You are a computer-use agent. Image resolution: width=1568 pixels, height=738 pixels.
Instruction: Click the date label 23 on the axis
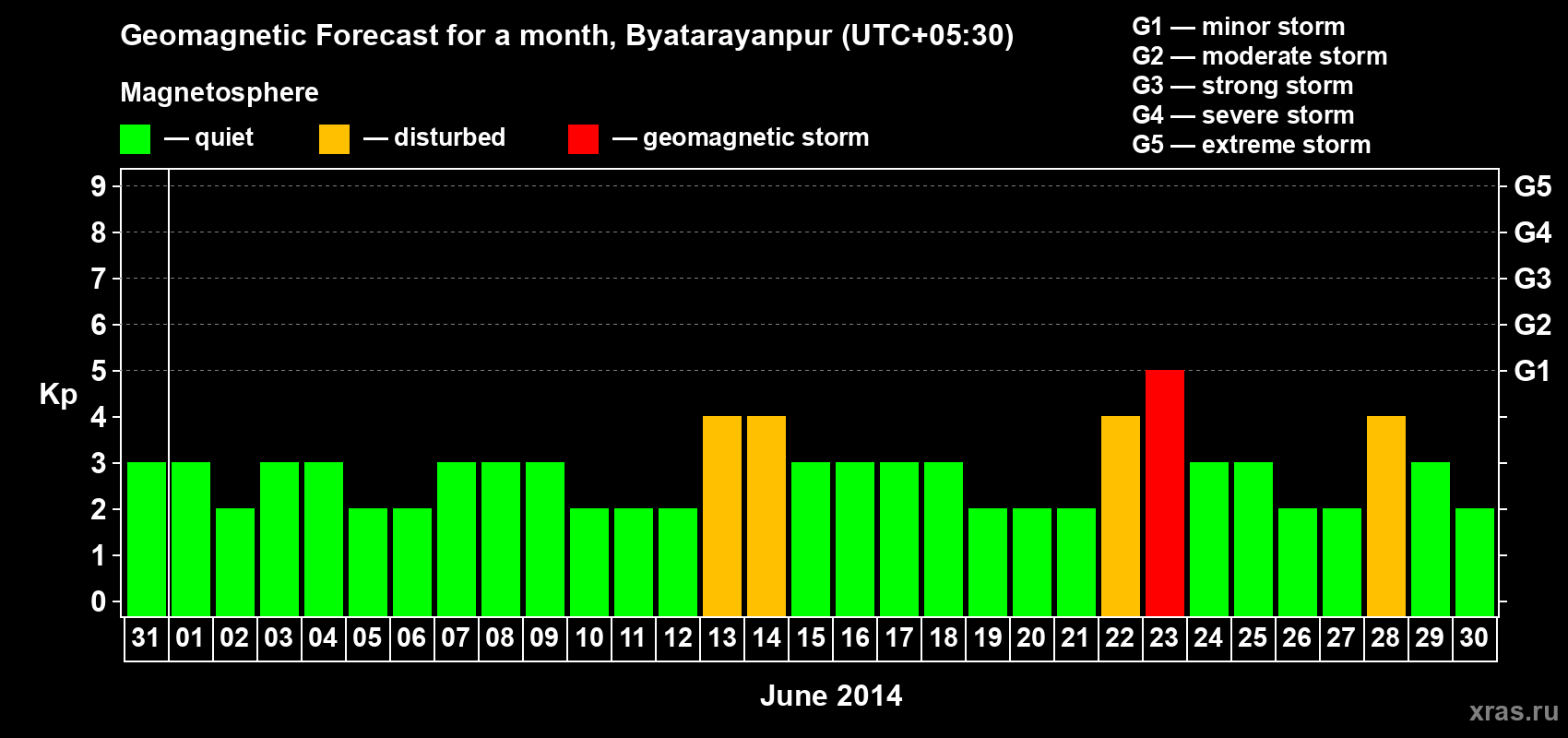(x=1164, y=637)
